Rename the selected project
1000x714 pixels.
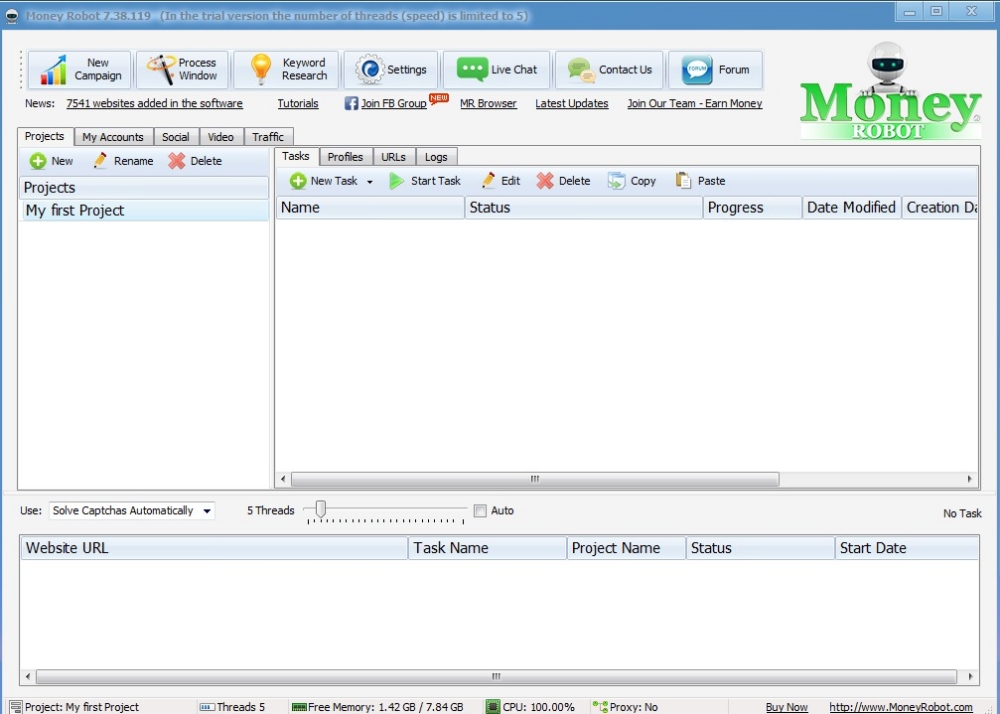click(124, 161)
